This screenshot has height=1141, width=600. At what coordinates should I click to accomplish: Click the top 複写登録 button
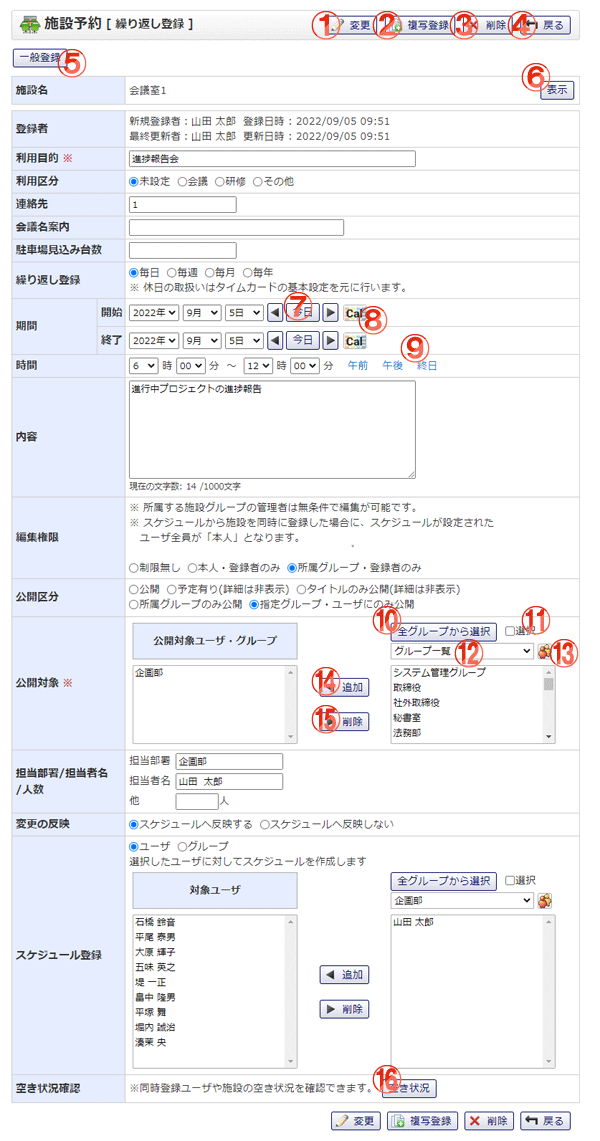[x=420, y=25]
